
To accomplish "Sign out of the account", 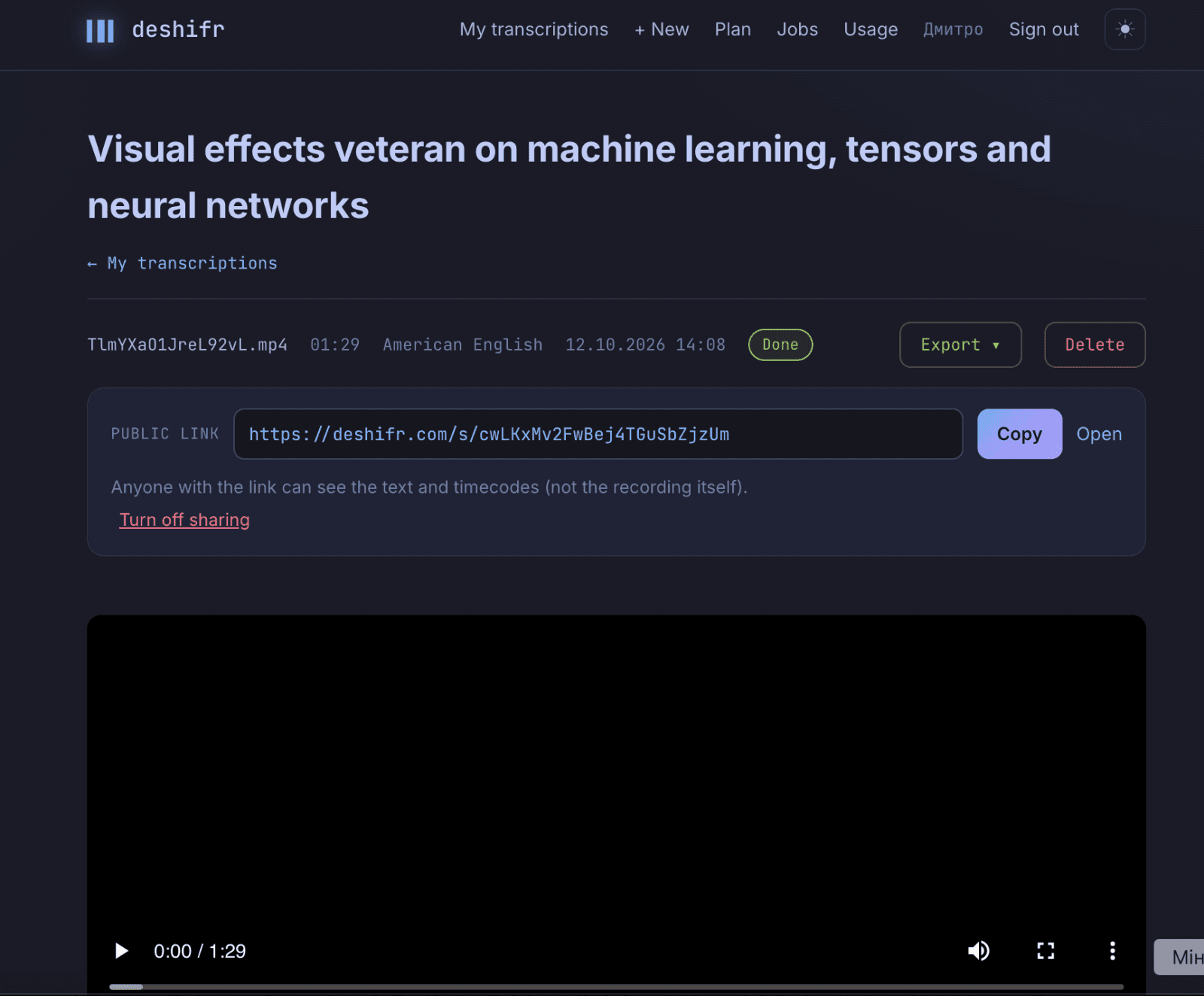I will point(1044,29).
